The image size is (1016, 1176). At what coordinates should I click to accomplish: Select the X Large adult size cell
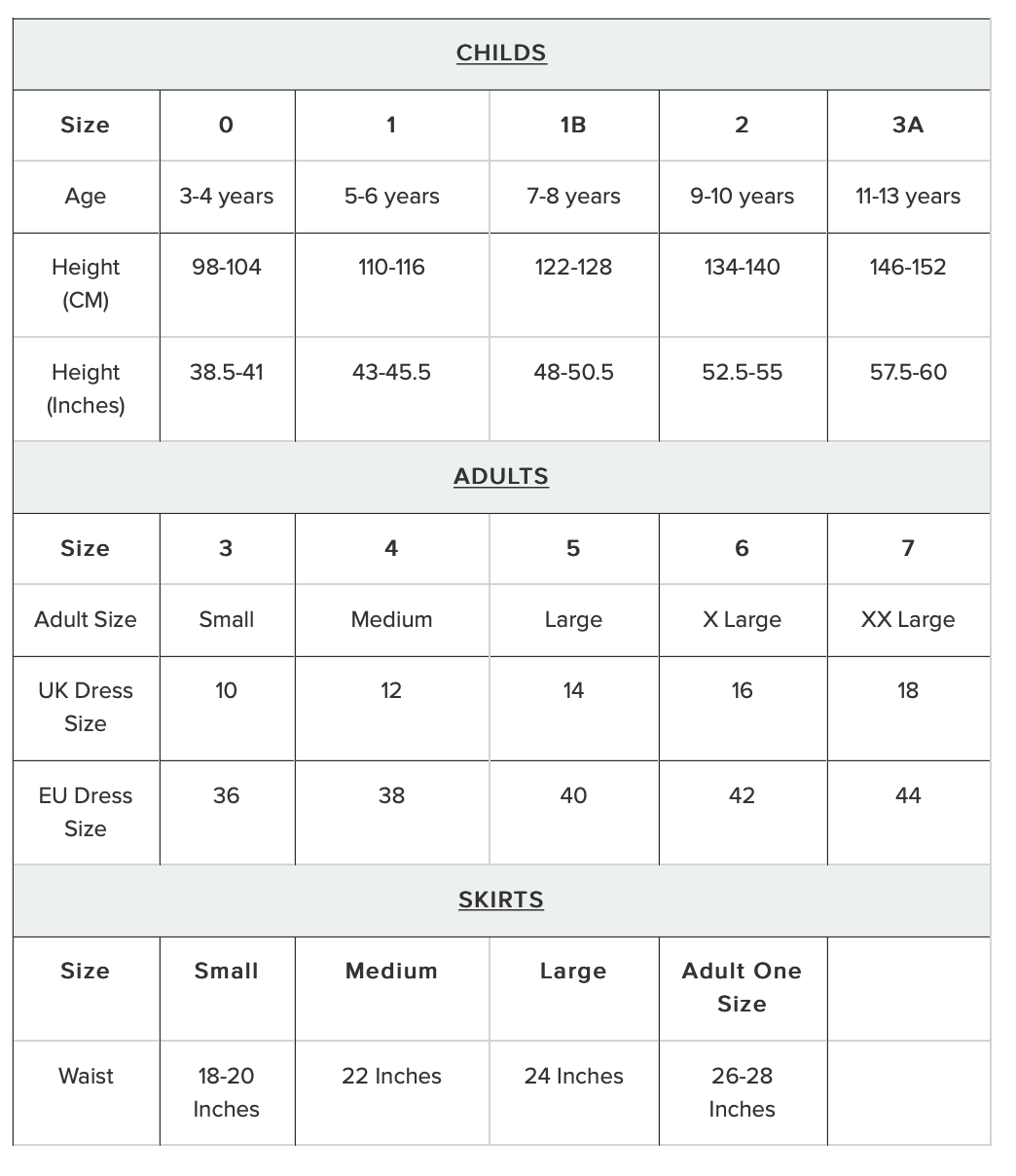742,620
